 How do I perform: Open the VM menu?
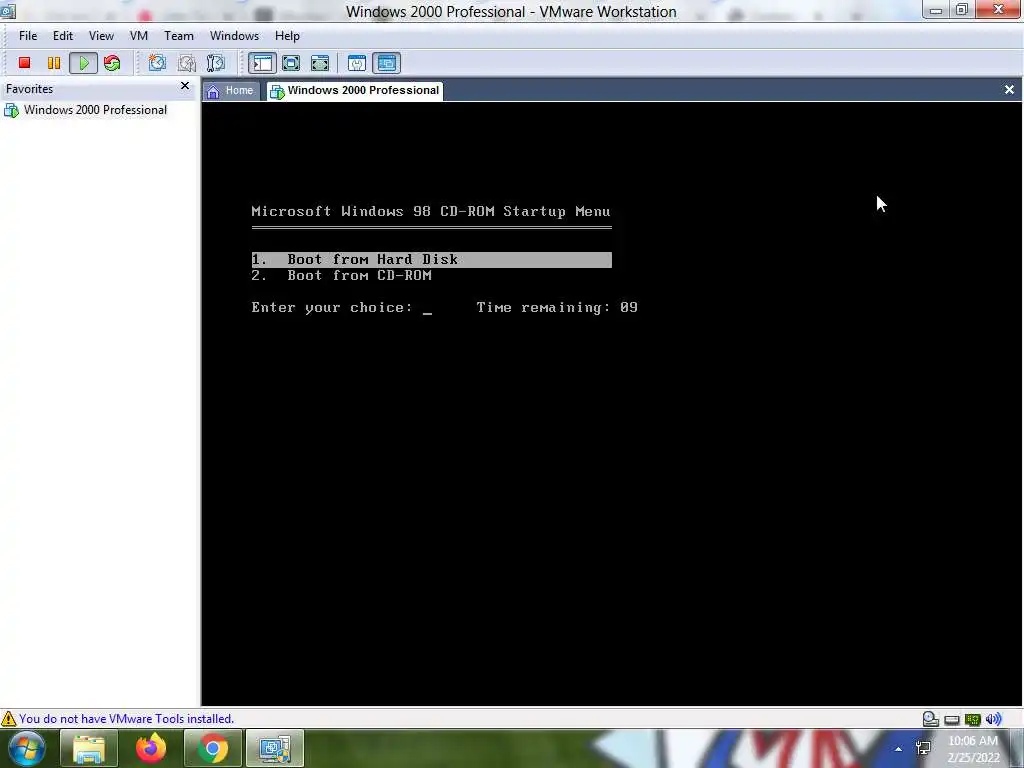click(138, 36)
